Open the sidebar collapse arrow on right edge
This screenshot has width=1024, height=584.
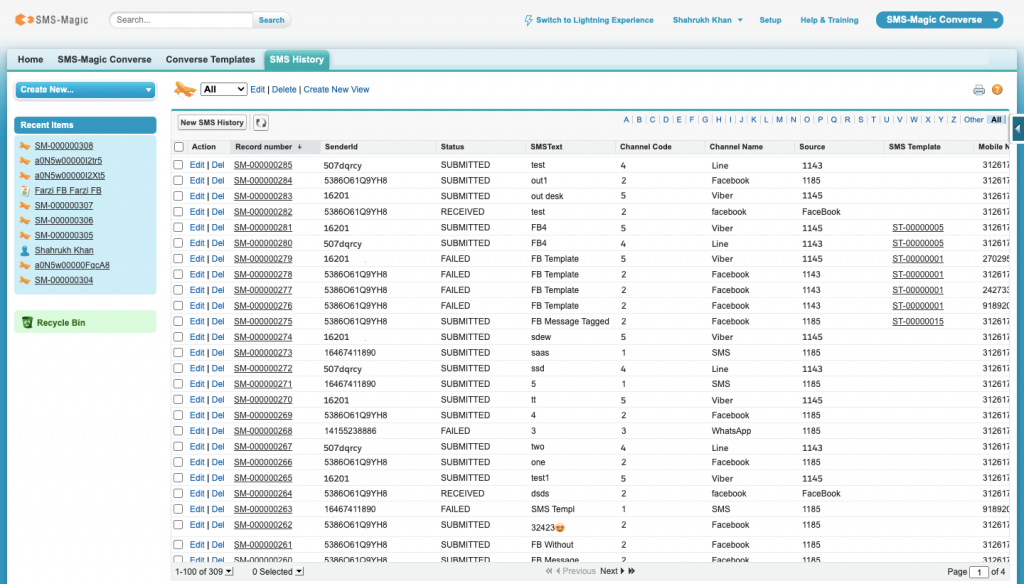pyautogui.click(x=1017, y=128)
